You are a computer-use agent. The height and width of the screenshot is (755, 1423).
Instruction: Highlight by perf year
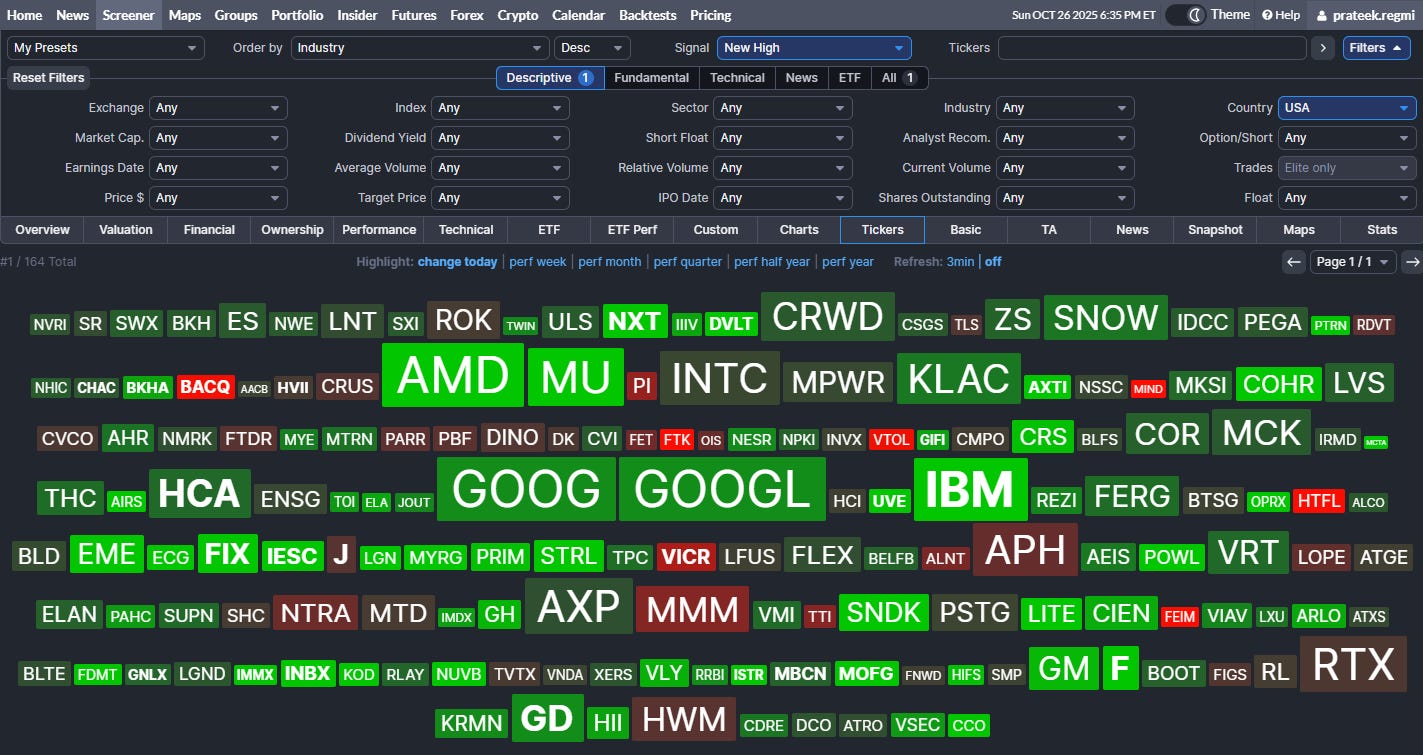pyautogui.click(x=848, y=262)
